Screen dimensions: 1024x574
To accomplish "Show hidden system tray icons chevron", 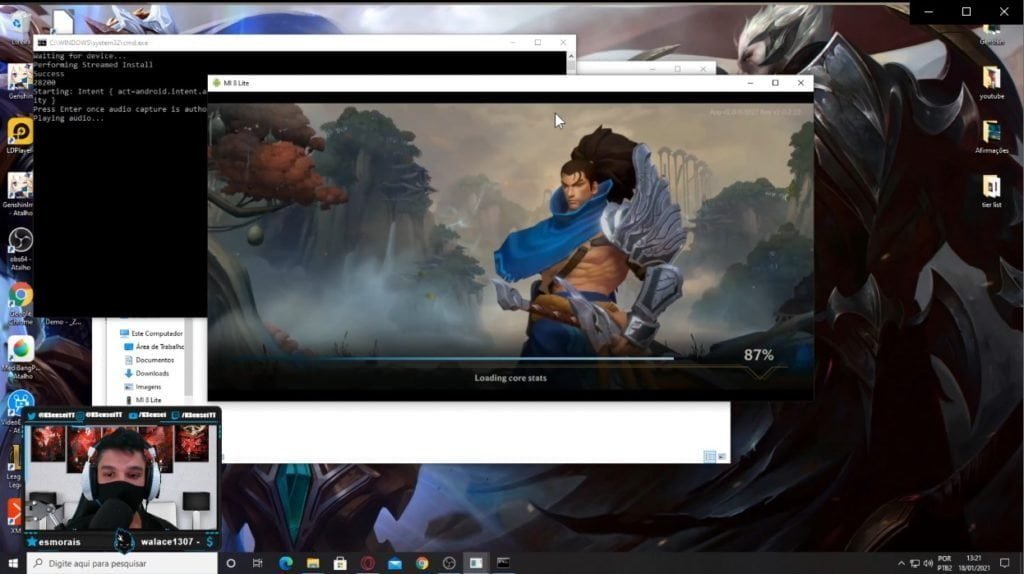I will pos(901,563).
